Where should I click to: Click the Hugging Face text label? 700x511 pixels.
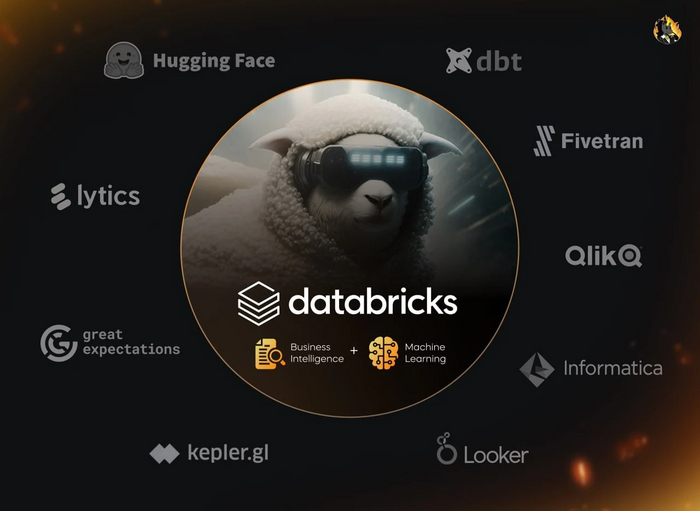(214, 61)
